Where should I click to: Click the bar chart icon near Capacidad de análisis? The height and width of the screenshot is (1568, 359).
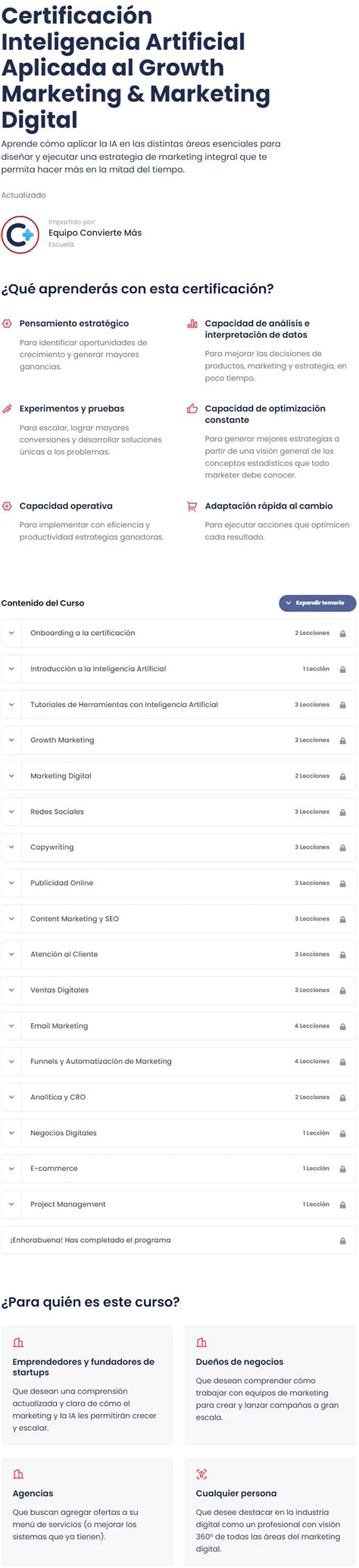(192, 324)
